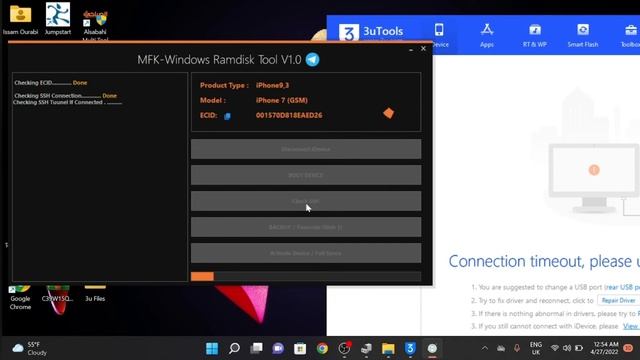This screenshot has height=360, width=640.
Task: Minimize the MFK Ramdisk Tool window
Action: click(411, 49)
